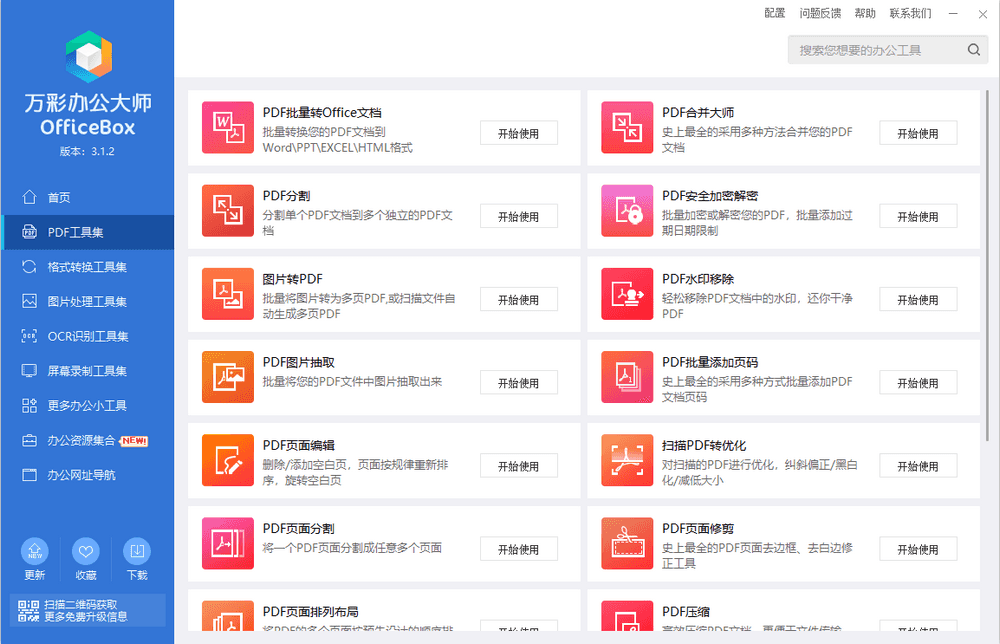1000x644 pixels.
Task: Click the QR code for upgrade info
Action: (x=28, y=612)
